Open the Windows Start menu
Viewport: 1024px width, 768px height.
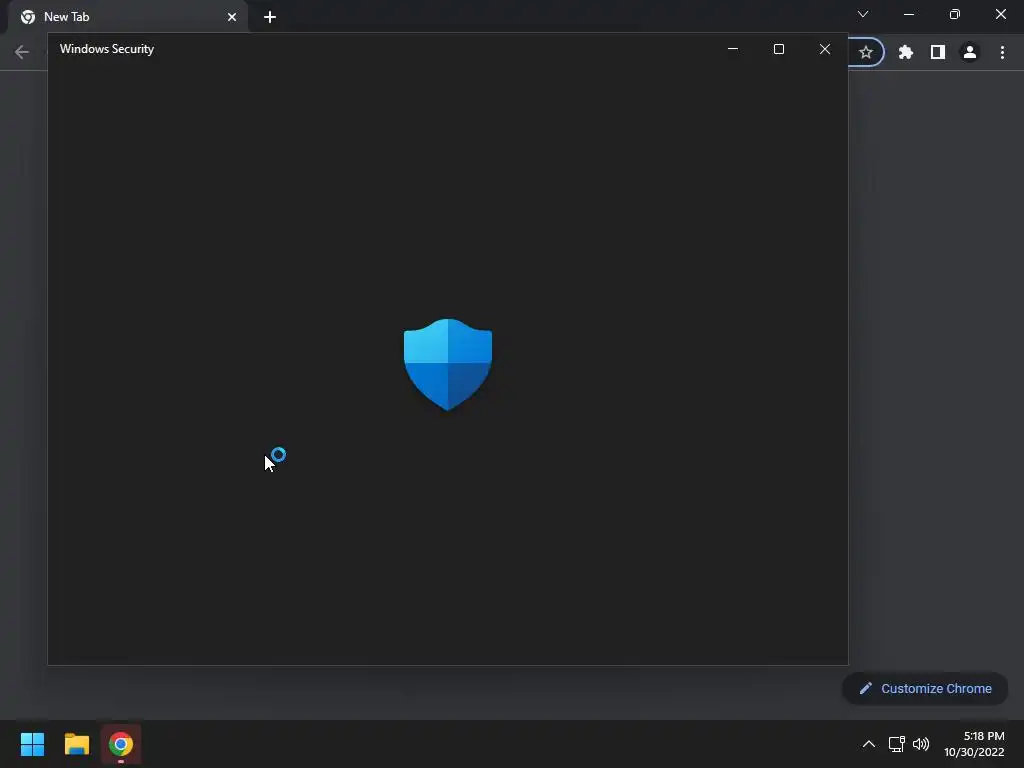click(x=32, y=744)
